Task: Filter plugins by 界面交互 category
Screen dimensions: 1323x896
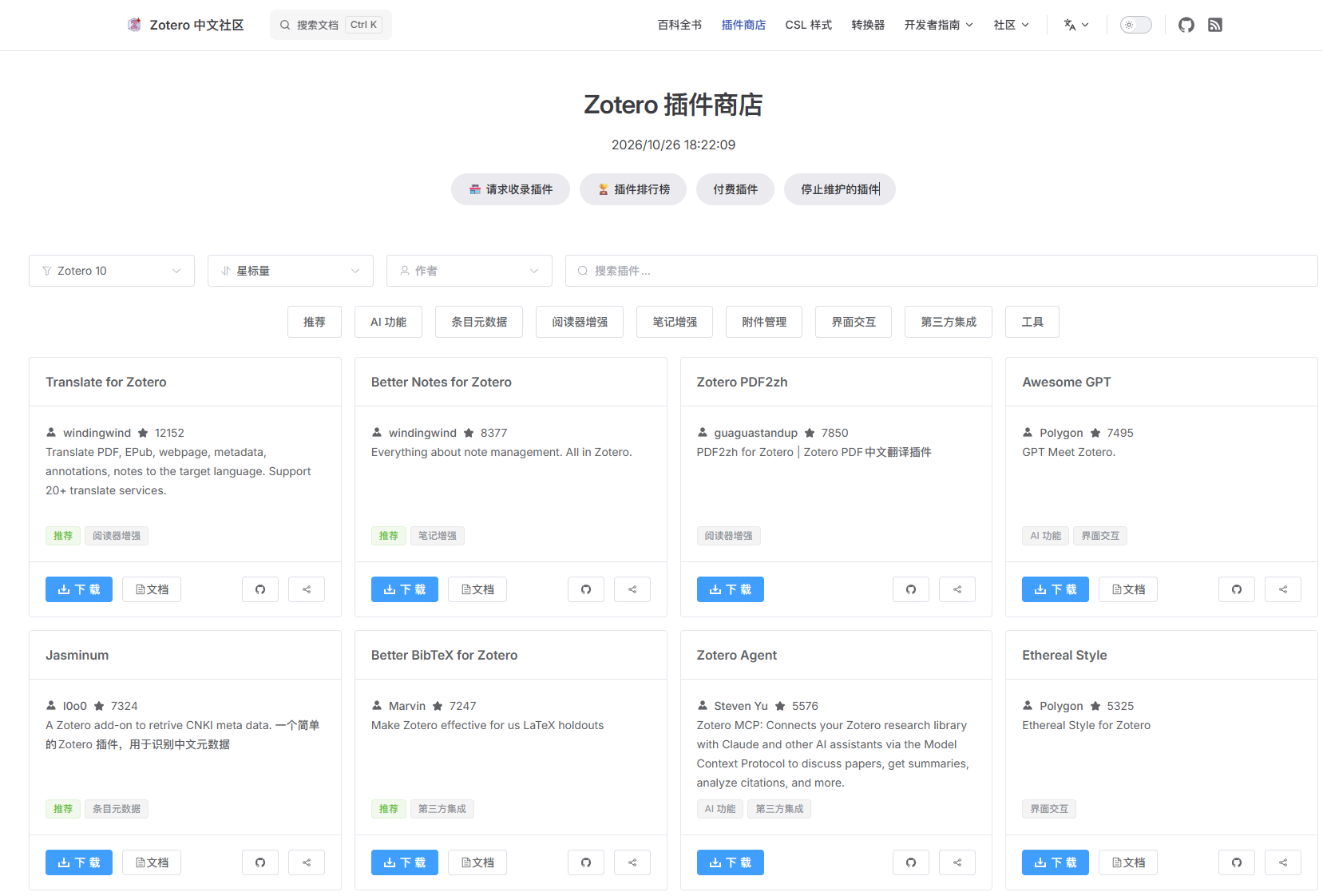Action: [x=854, y=322]
